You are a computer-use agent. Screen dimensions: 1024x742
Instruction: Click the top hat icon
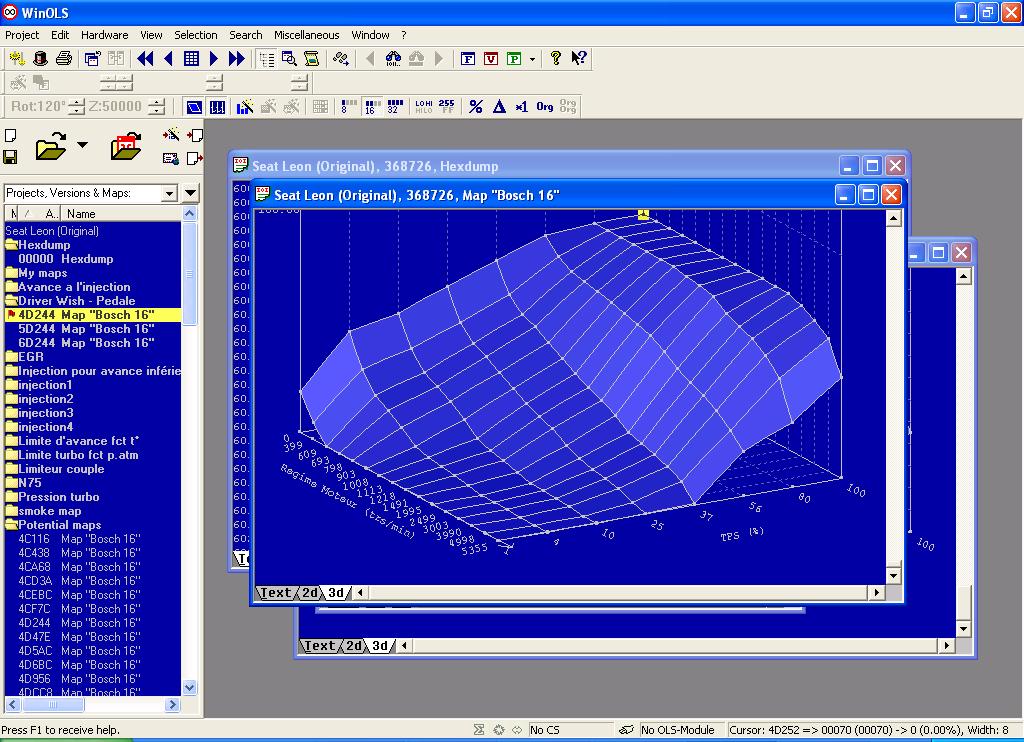click(40, 59)
